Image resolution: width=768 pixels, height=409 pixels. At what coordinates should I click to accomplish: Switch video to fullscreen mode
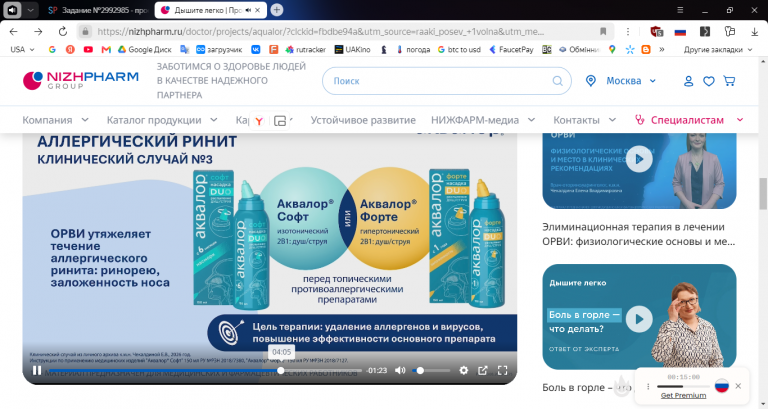point(503,370)
